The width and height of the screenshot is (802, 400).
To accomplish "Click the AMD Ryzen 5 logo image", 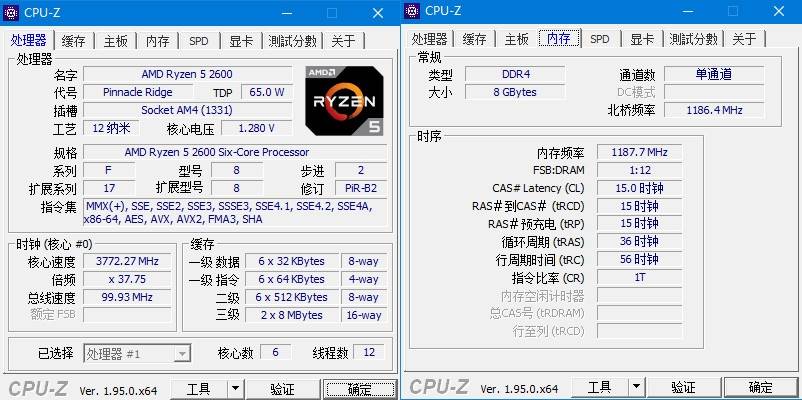I will [x=344, y=101].
